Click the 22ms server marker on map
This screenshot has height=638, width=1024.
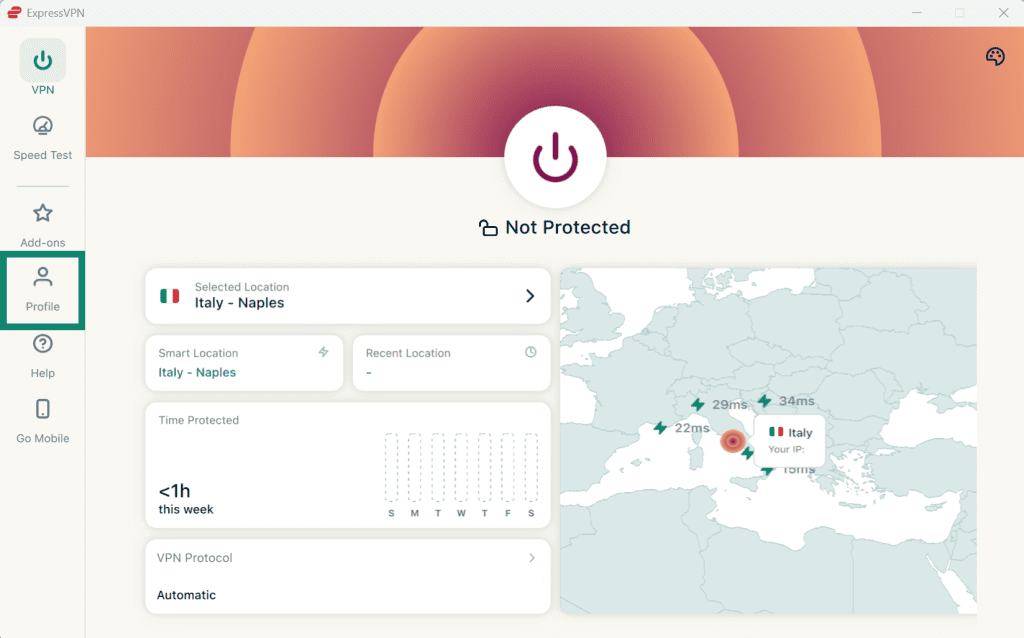[661, 428]
